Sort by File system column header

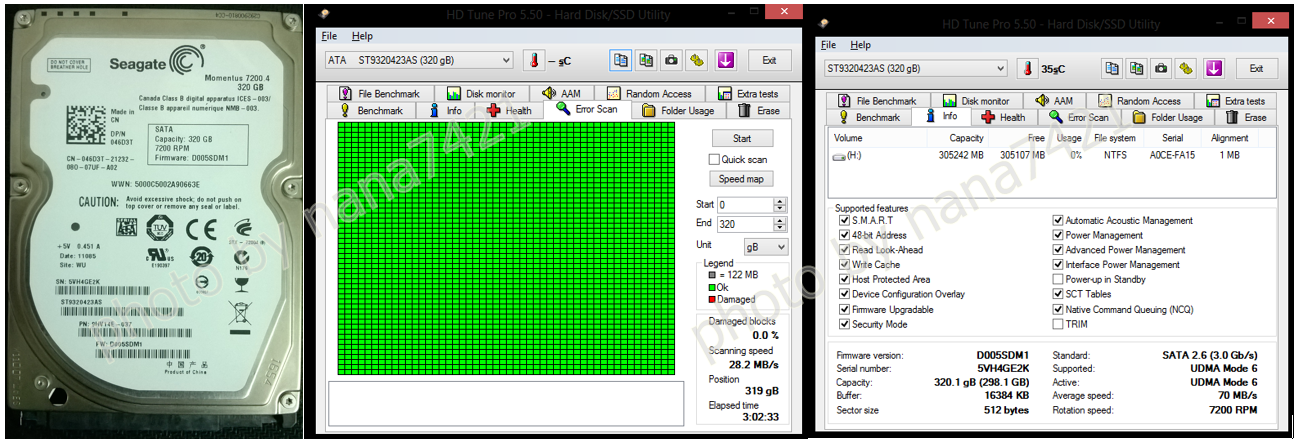point(1115,138)
